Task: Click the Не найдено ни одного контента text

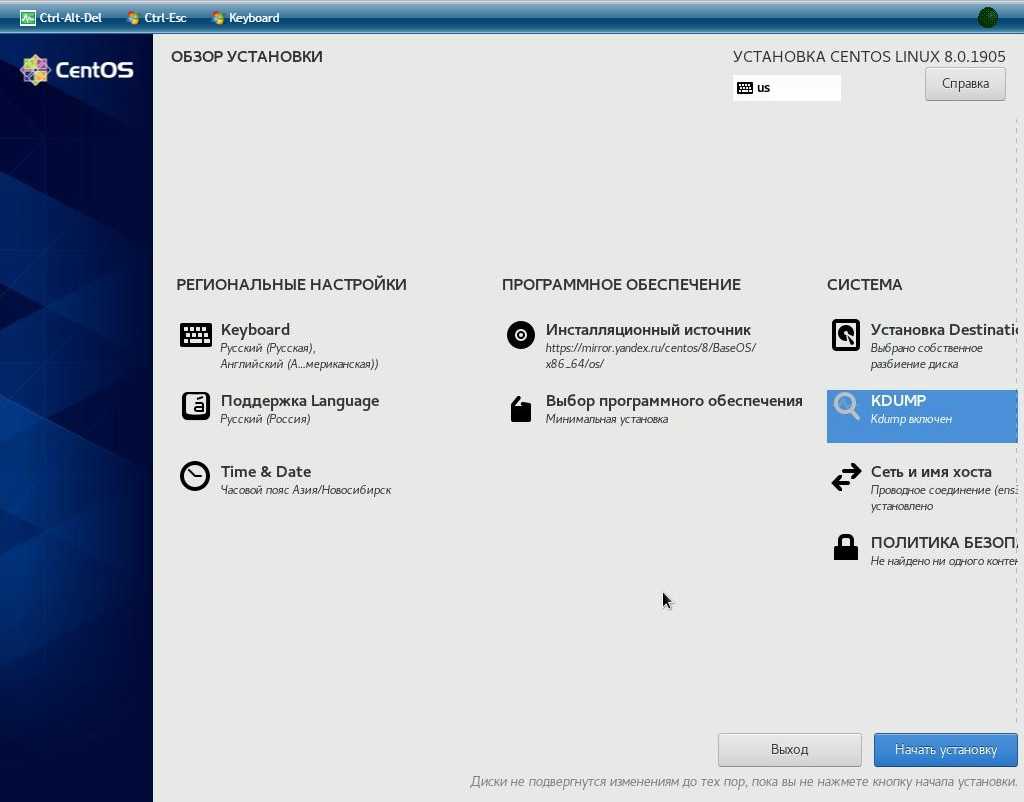Action: click(x=944, y=561)
